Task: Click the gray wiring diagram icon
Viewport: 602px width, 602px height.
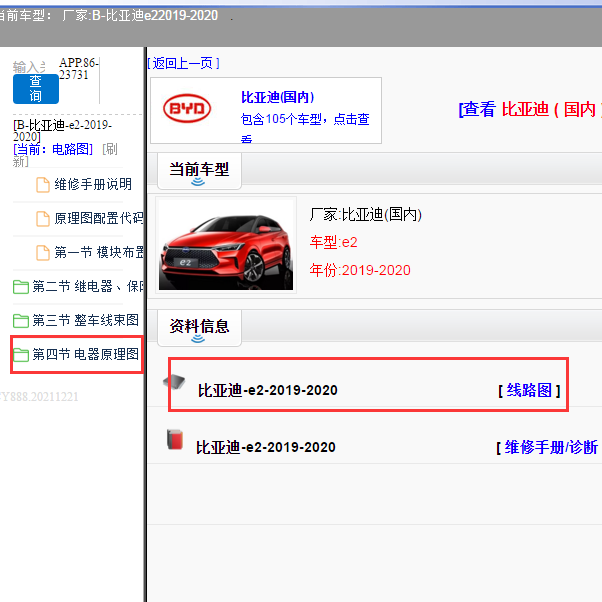Action: point(174,382)
